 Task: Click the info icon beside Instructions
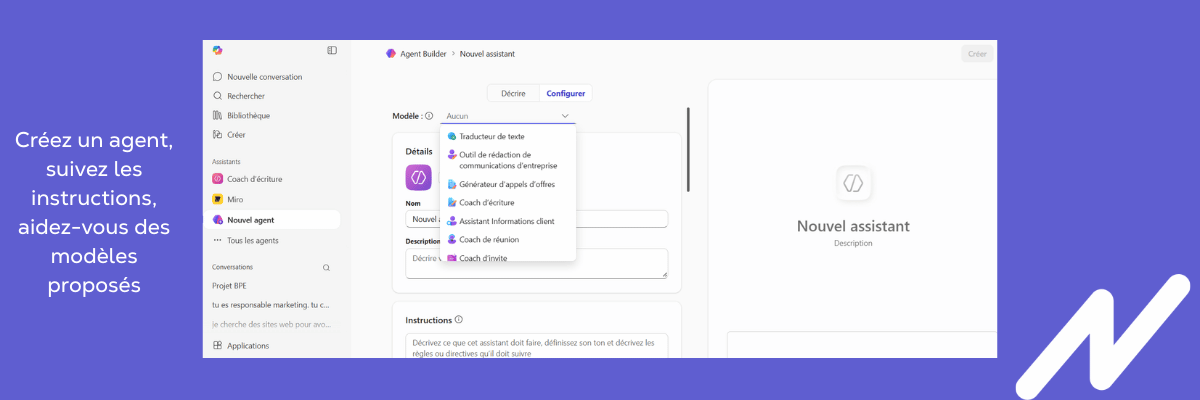[459, 320]
